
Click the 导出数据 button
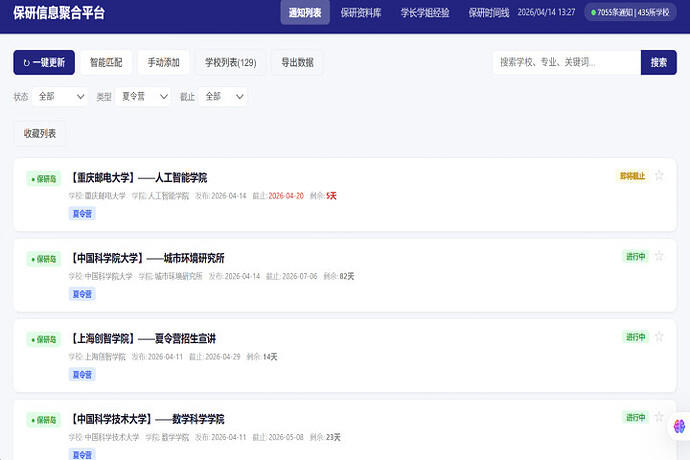[298, 62]
